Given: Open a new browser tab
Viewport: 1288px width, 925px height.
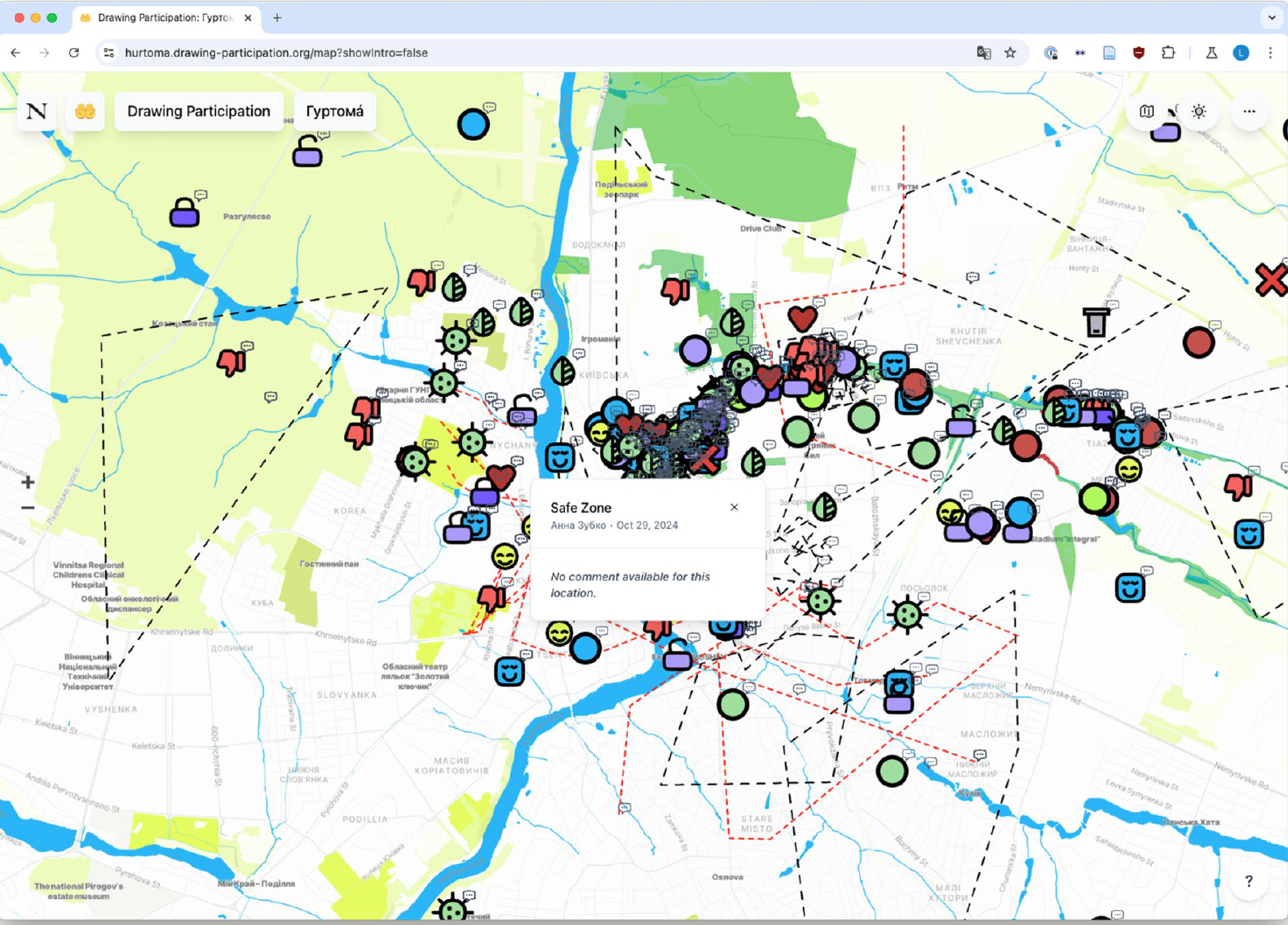Looking at the screenshot, I should (277, 17).
